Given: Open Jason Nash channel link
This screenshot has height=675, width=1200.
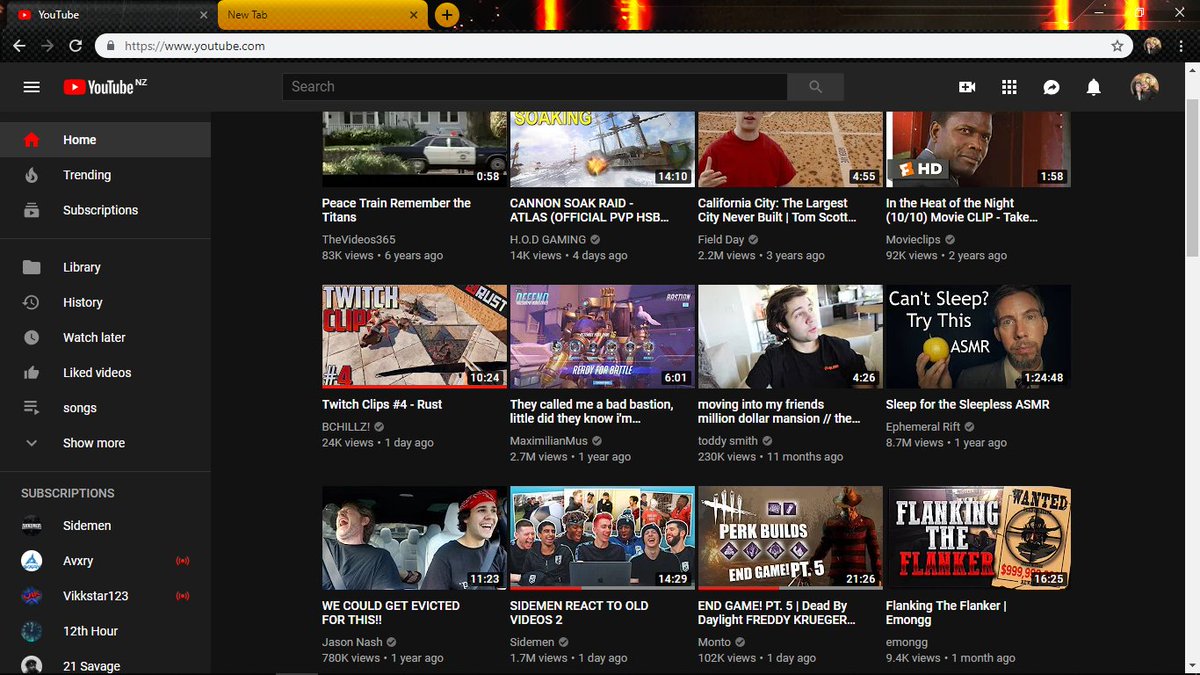Looking at the screenshot, I should point(353,642).
